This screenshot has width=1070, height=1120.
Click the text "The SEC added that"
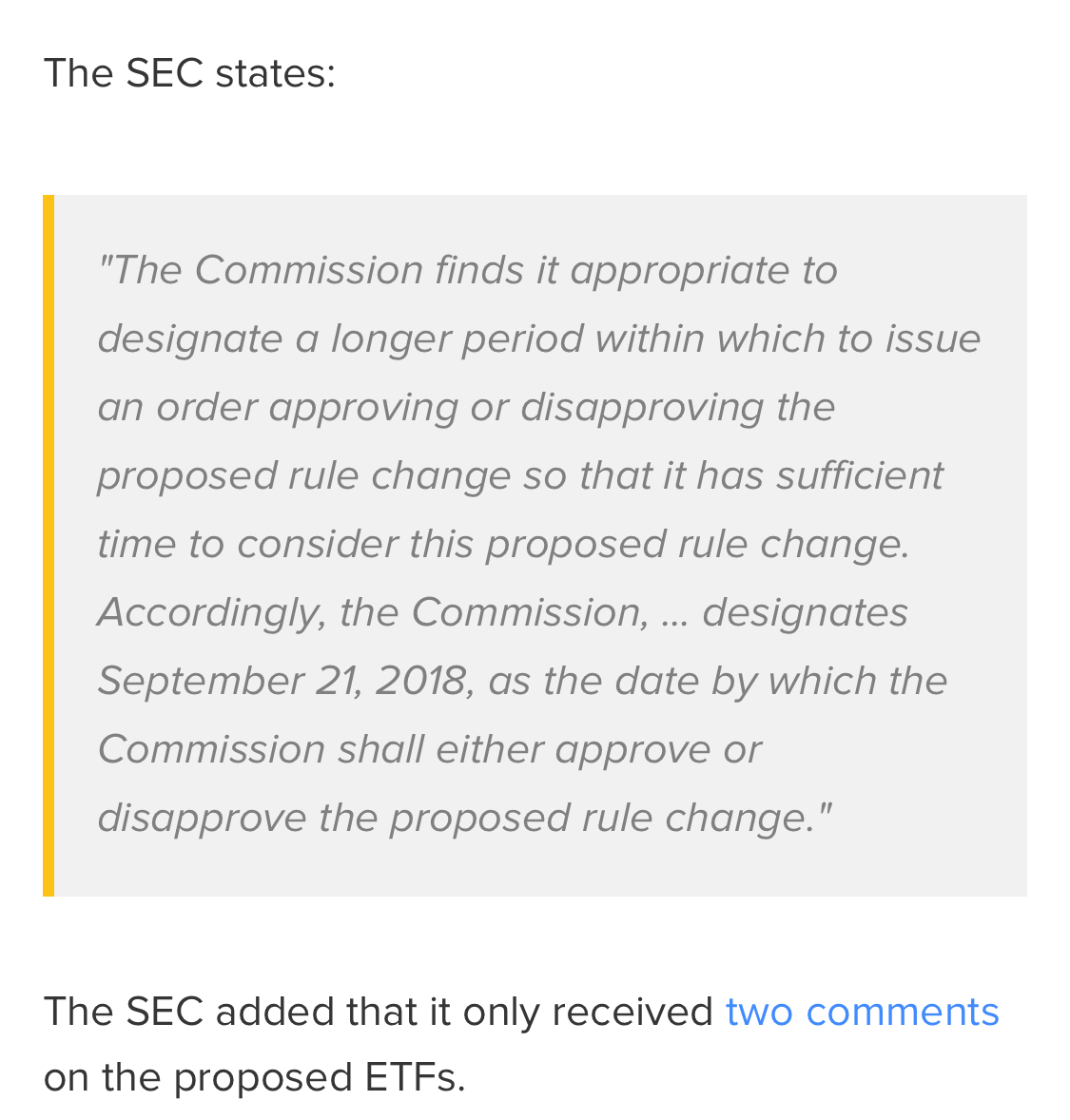[x=228, y=1012]
